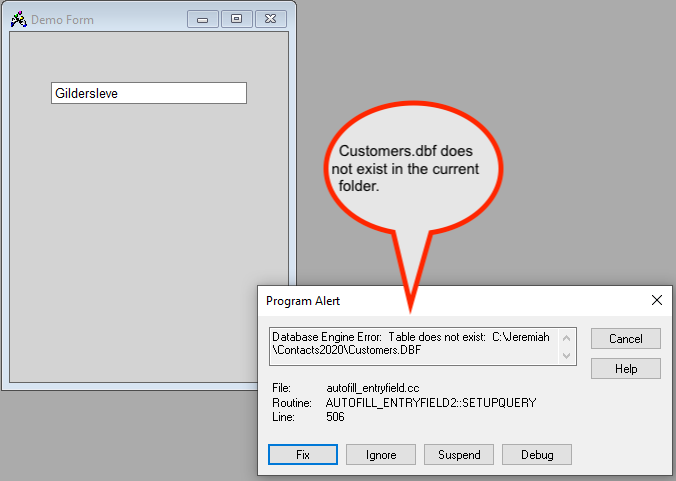Hit the Suspend button
Screen dimensions: 676x481
pos(459,455)
